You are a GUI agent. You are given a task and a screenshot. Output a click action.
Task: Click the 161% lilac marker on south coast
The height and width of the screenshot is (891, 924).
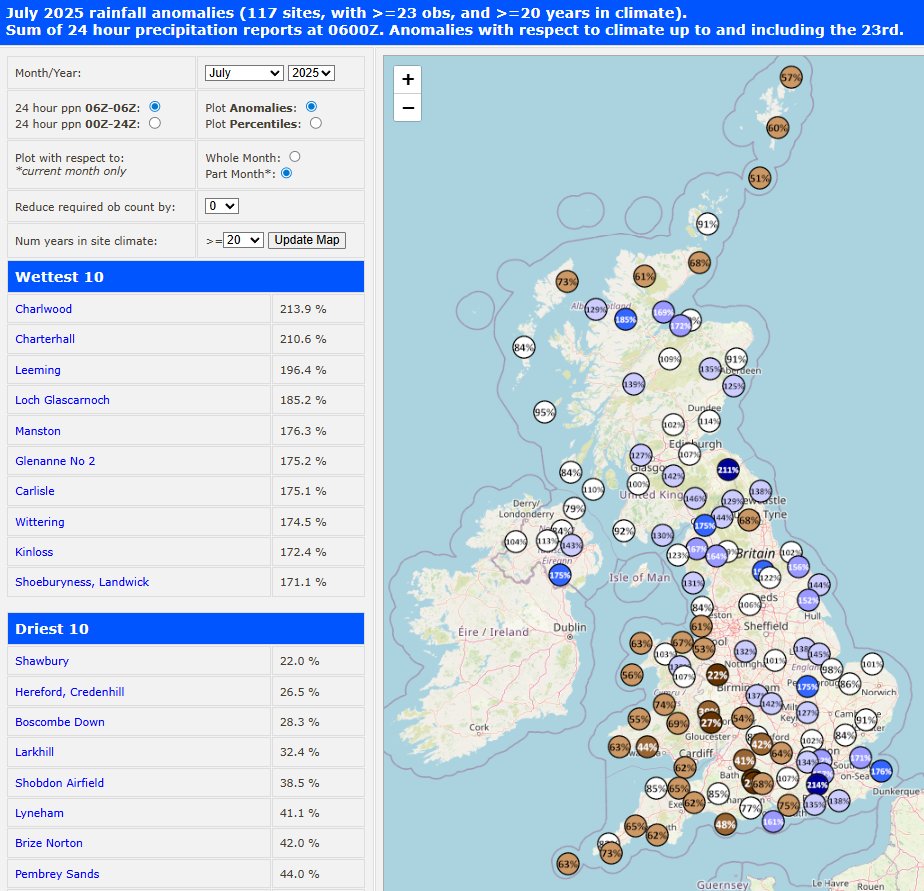[x=773, y=821]
